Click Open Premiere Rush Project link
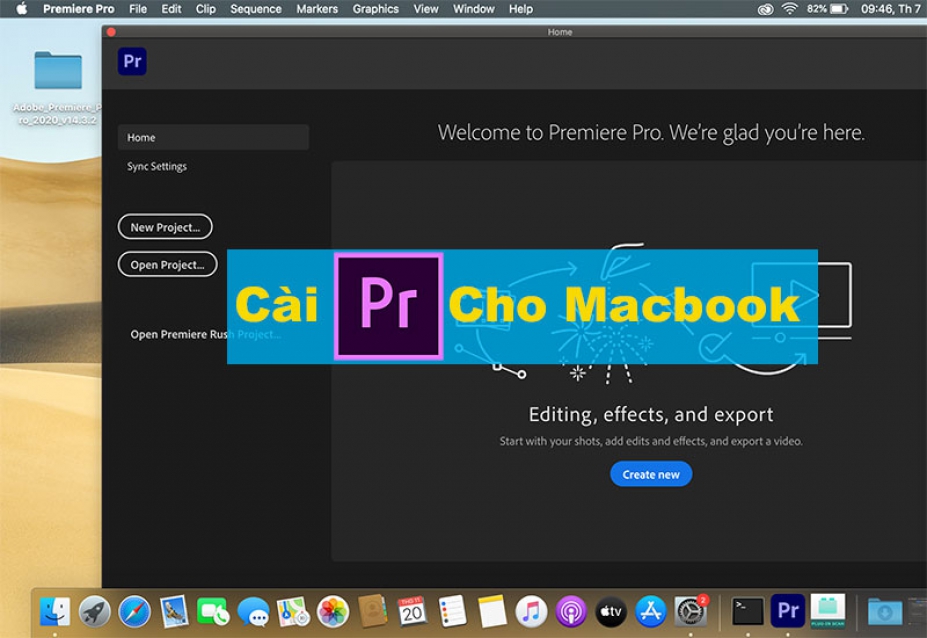The width and height of the screenshot is (927, 638). click(205, 335)
